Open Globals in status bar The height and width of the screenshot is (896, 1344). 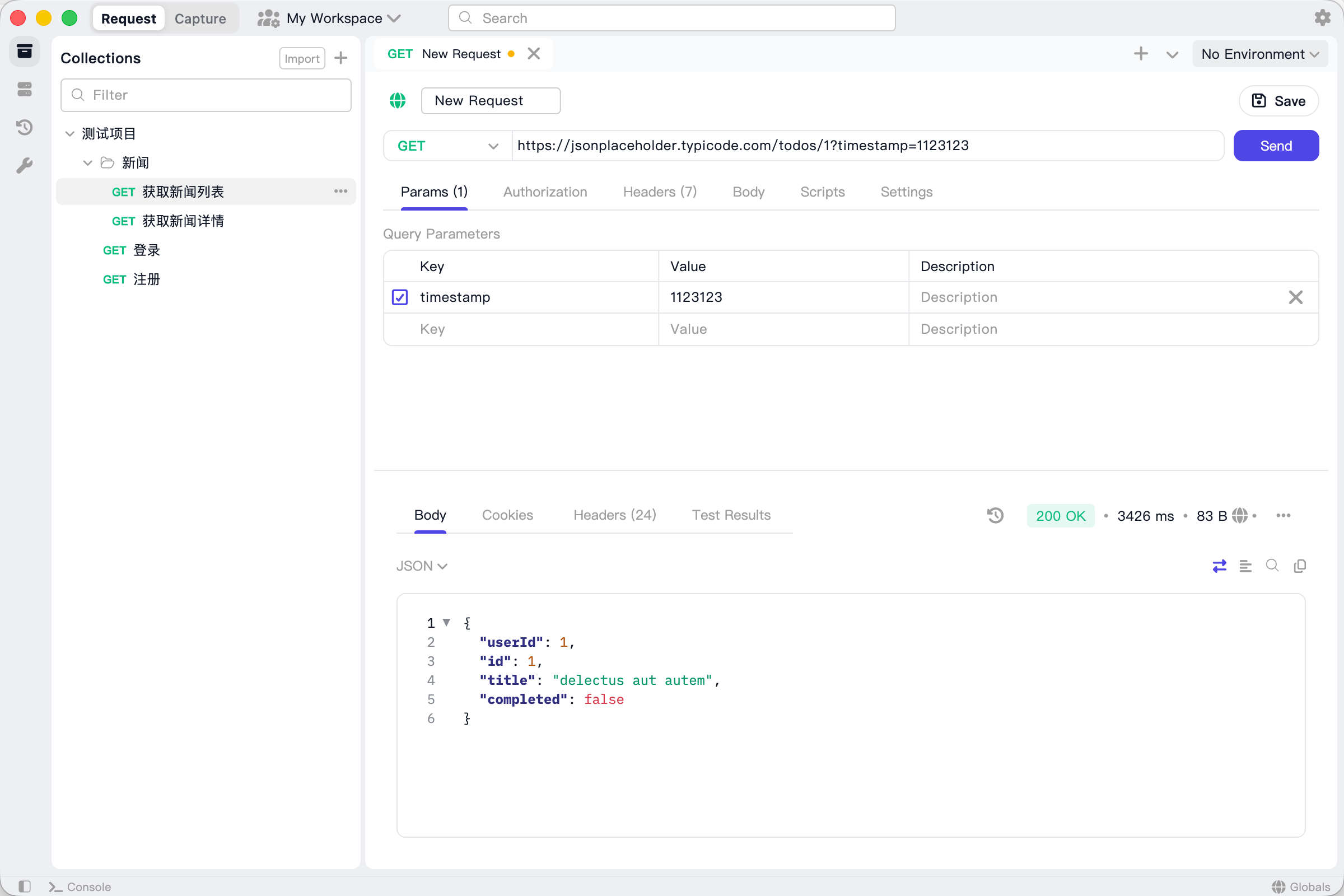(x=1301, y=886)
